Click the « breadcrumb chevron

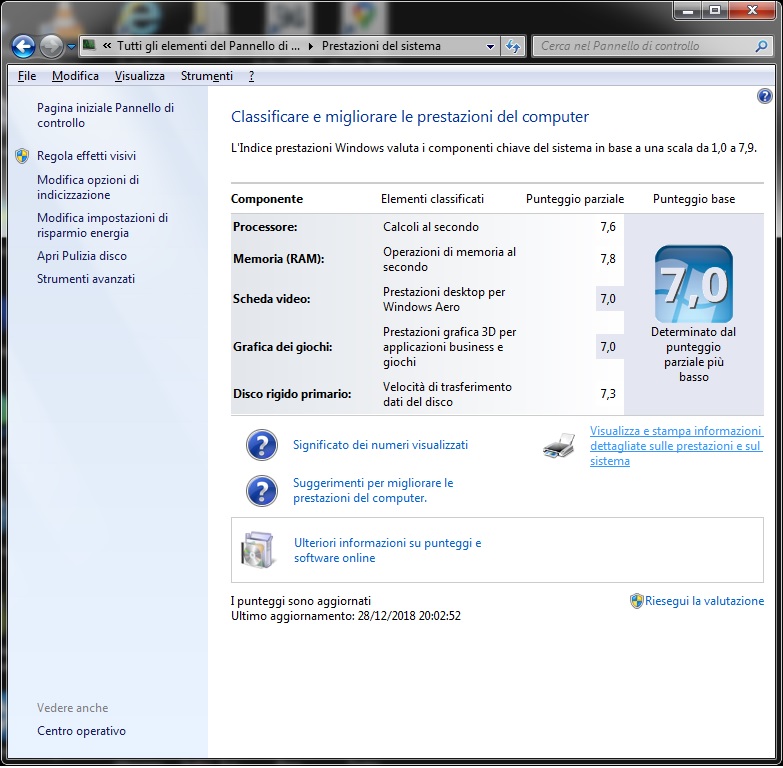tap(107, 46)
